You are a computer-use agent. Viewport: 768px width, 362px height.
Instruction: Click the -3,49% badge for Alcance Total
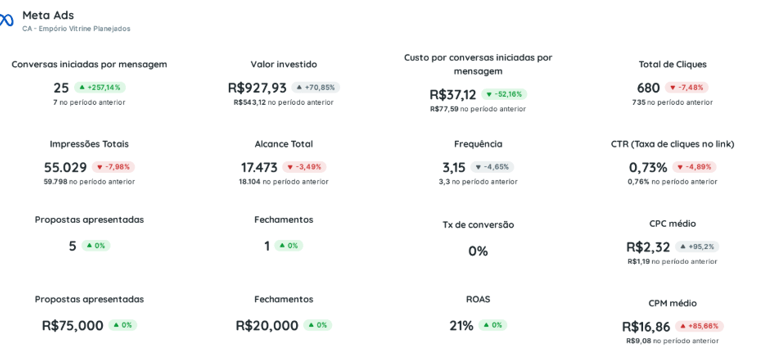tap(304, 167)
